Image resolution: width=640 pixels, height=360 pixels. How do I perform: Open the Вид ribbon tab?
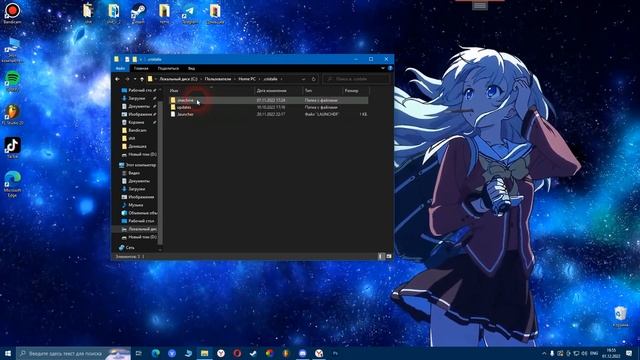click(191, 68)
